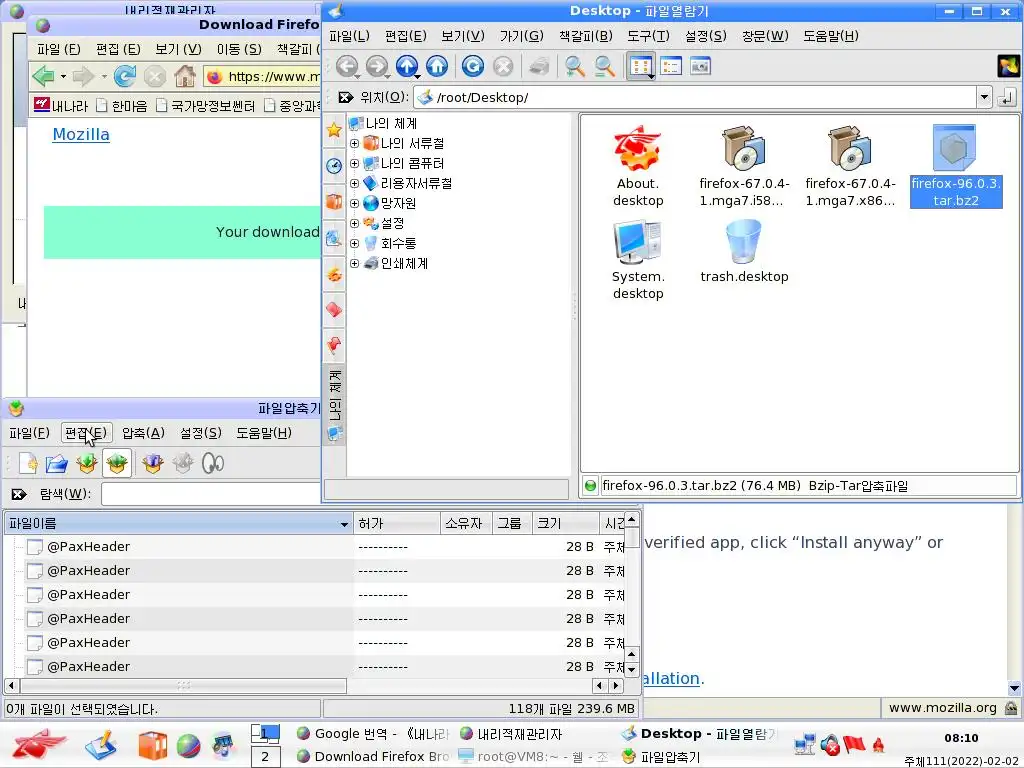Select the firefox-67.0.4-1.mga7.x86 package file
The width and height of the screenshot is (1024, 768).
850,167
